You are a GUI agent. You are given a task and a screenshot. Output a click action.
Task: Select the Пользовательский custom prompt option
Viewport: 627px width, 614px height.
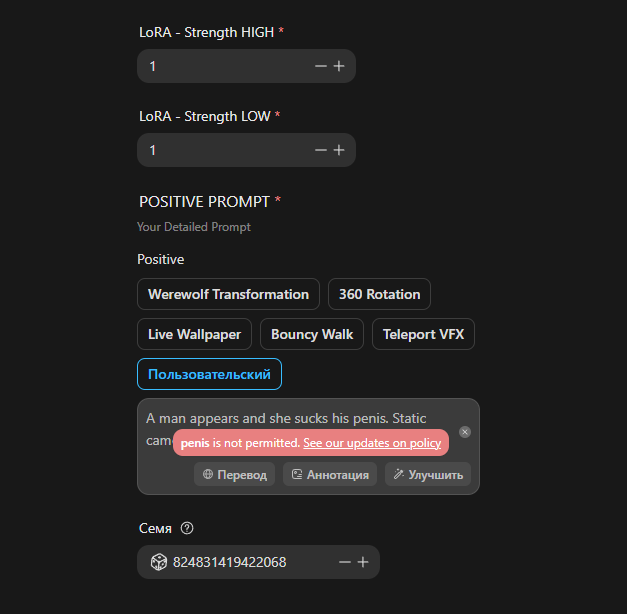(210, 374)
